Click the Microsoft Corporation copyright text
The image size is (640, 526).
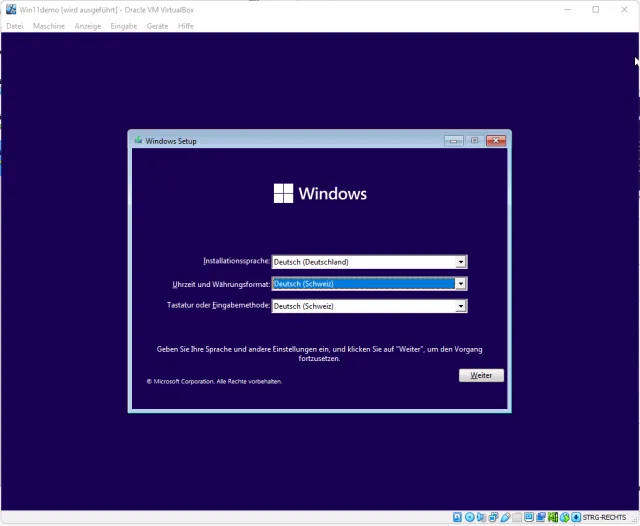coord(214,382)
